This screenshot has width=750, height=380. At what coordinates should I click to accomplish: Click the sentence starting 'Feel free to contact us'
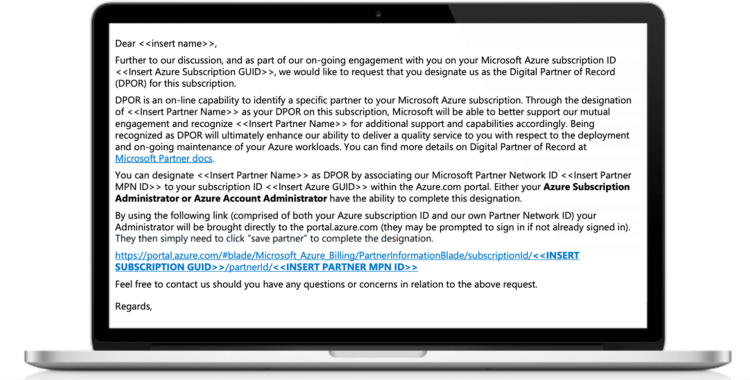click(326, 284)
